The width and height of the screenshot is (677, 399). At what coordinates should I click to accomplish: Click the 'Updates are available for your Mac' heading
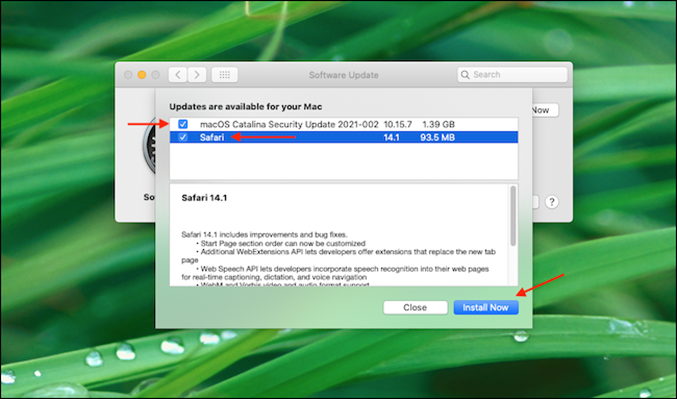(246, 107)
